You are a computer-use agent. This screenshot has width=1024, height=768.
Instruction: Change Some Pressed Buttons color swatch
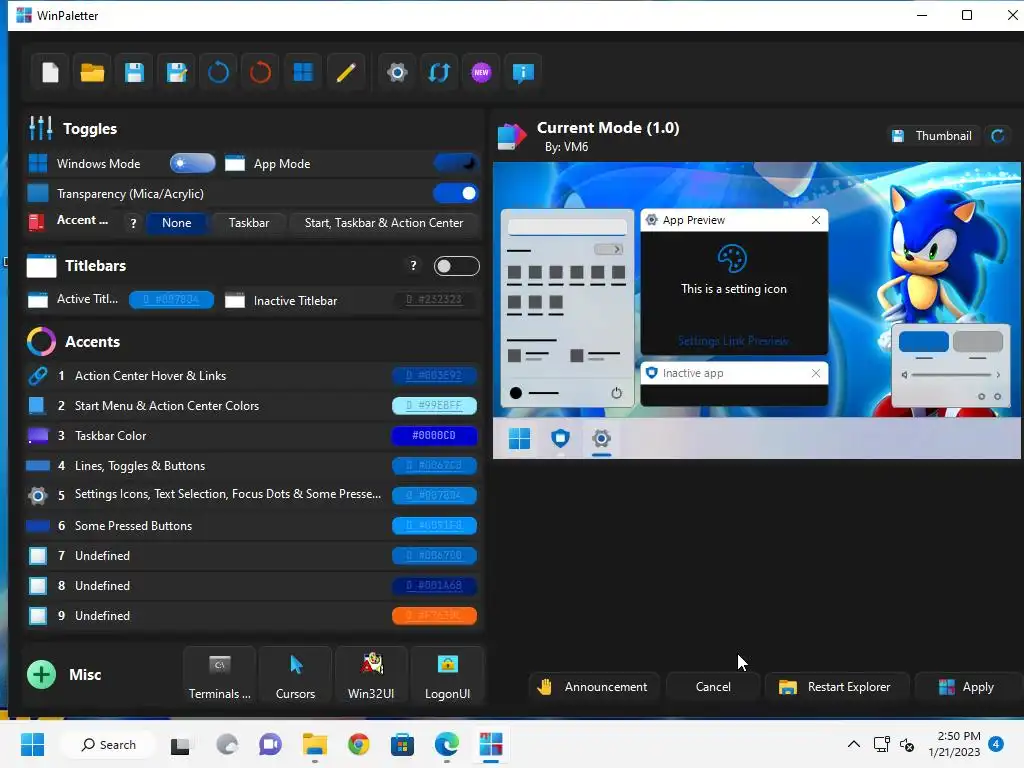point(434,526)
